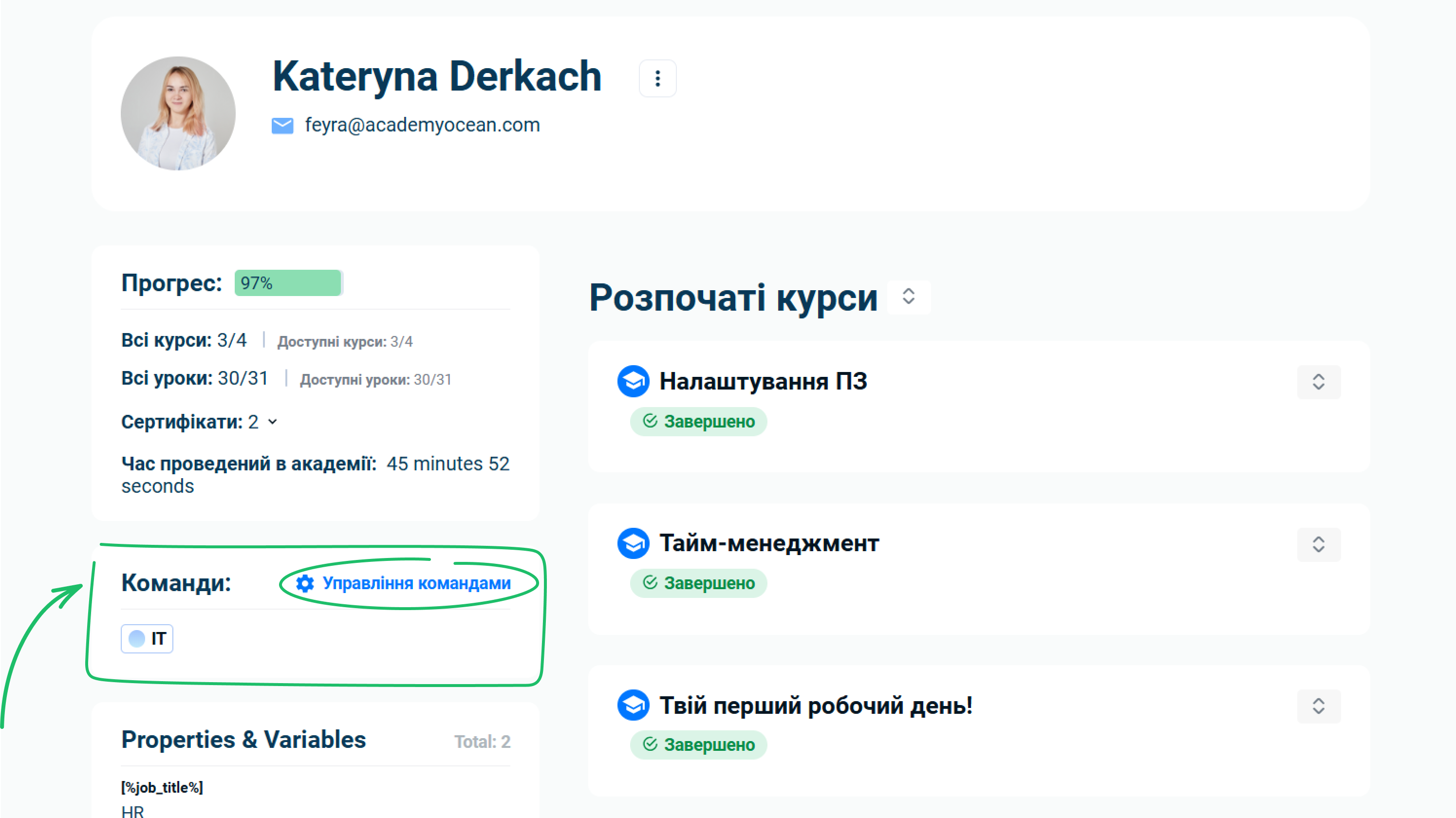Click Kateryna Derkach's profile photo
1456x818 pixels.
point(178,113)
